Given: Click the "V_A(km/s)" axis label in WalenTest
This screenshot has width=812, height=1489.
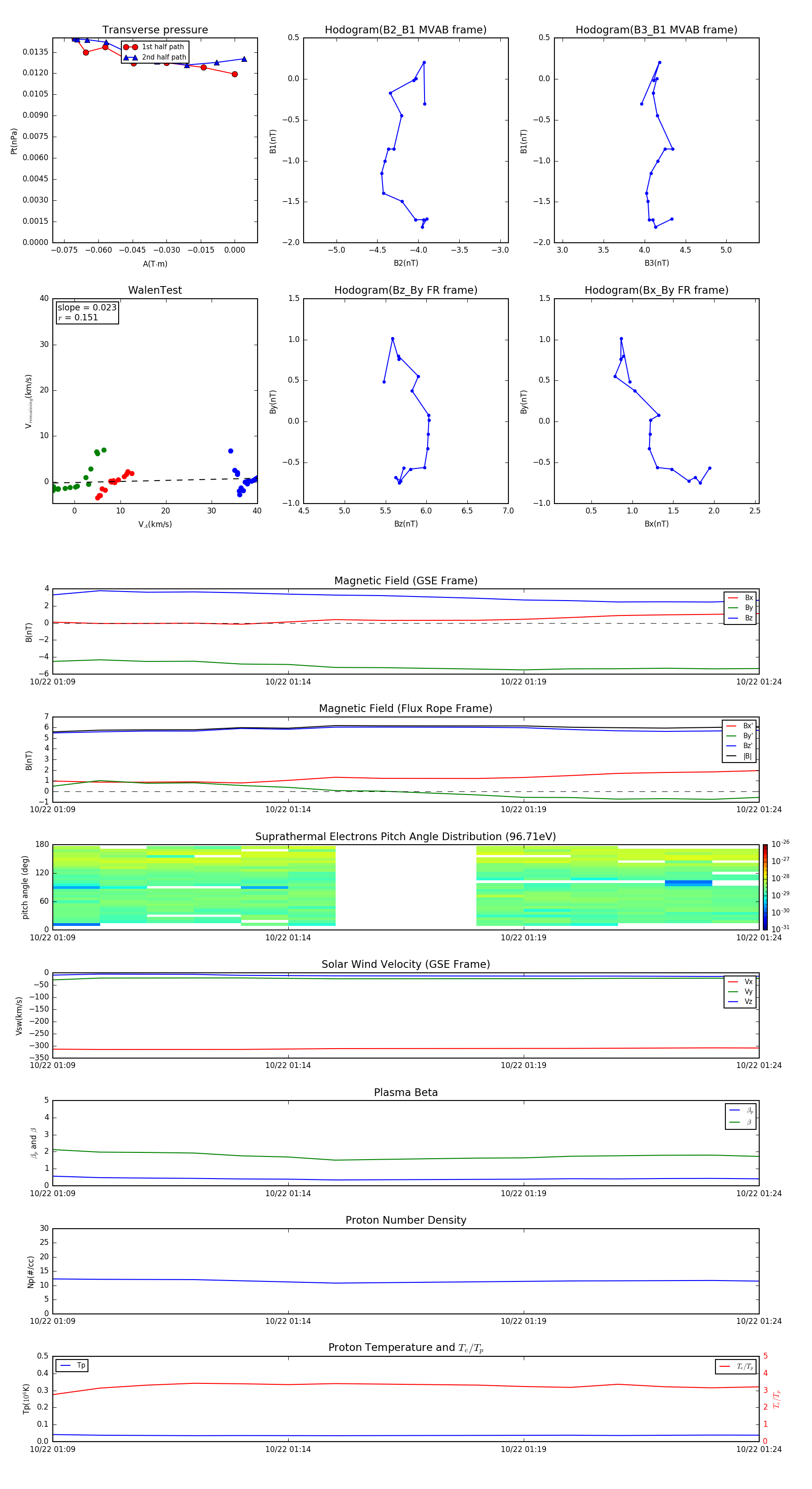Looking at the screenshot, I should click(x=155, y=524).
